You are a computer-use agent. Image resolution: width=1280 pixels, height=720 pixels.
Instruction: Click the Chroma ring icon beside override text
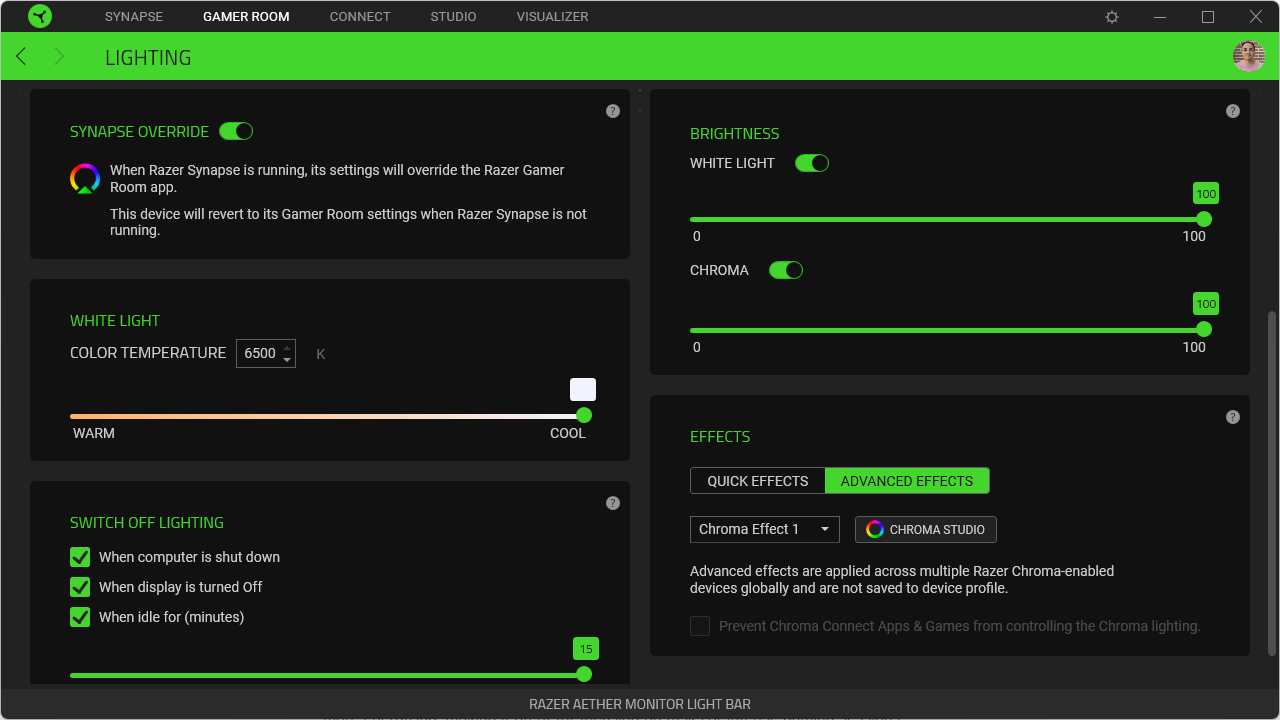point(85,178)
